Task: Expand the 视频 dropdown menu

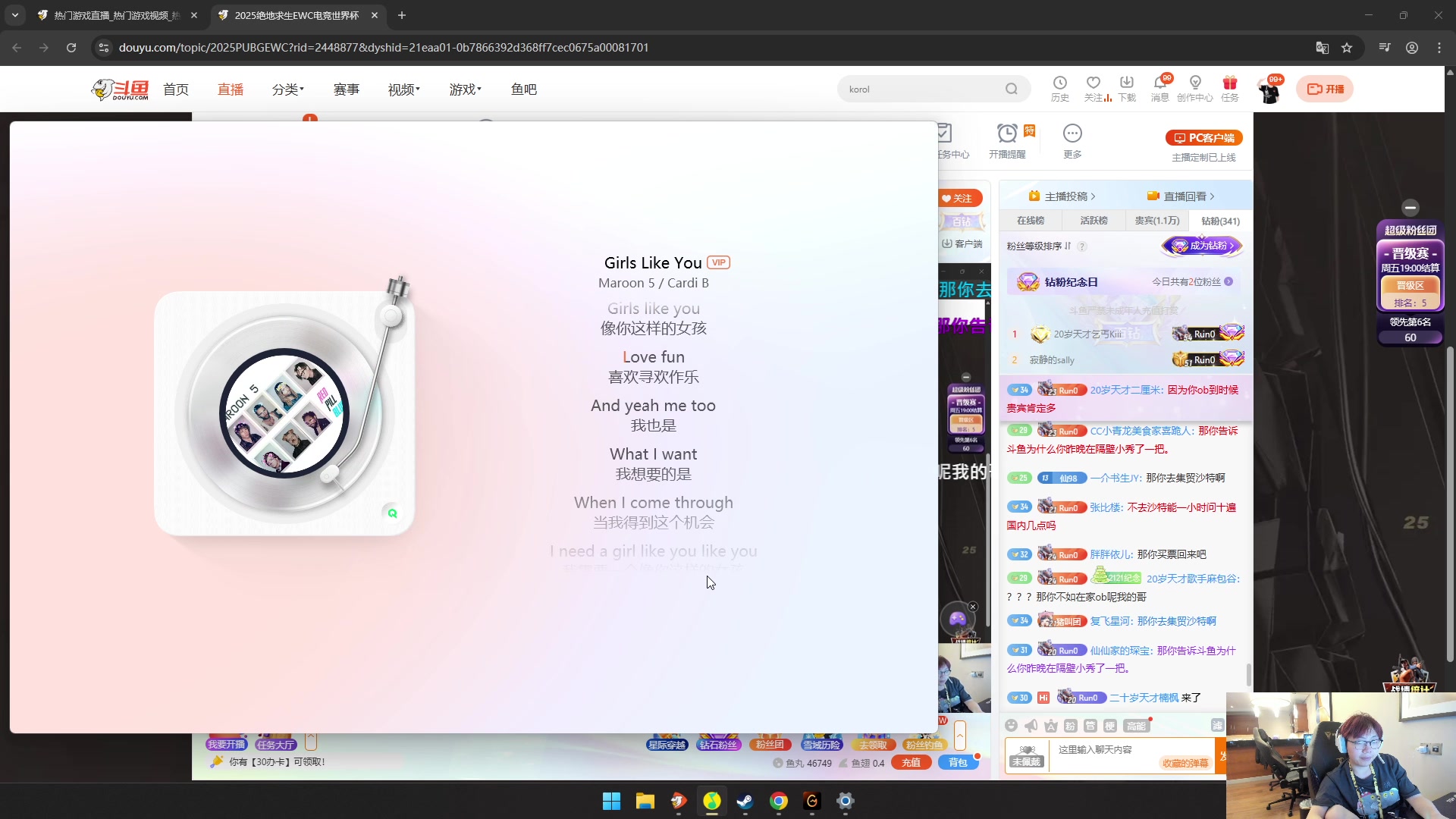Action: coord(403,89)
